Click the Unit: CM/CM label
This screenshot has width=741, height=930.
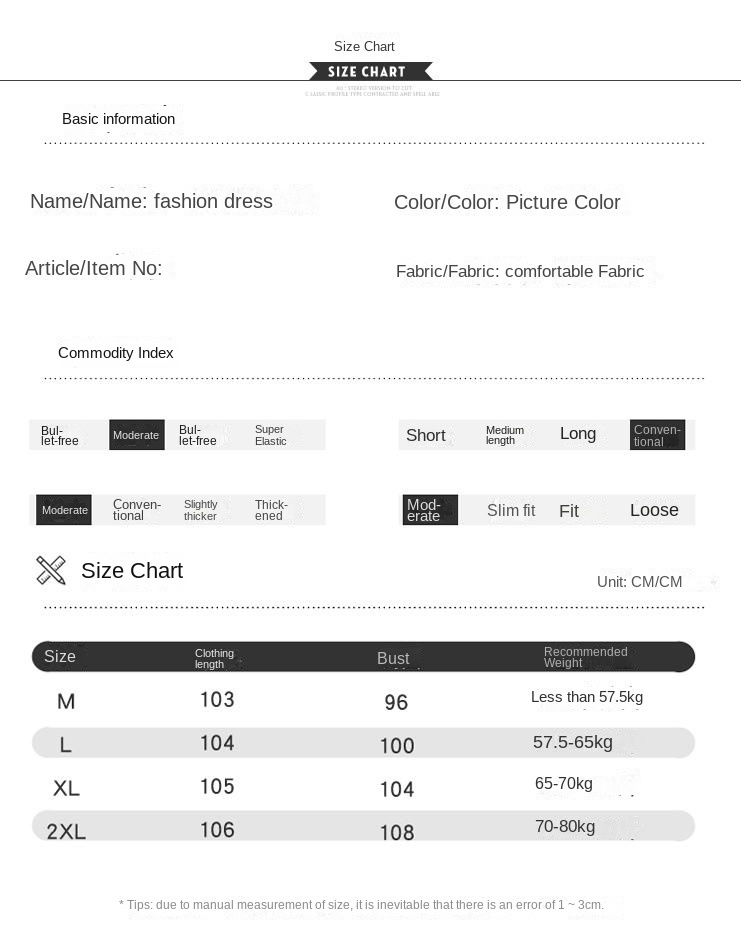639,582
